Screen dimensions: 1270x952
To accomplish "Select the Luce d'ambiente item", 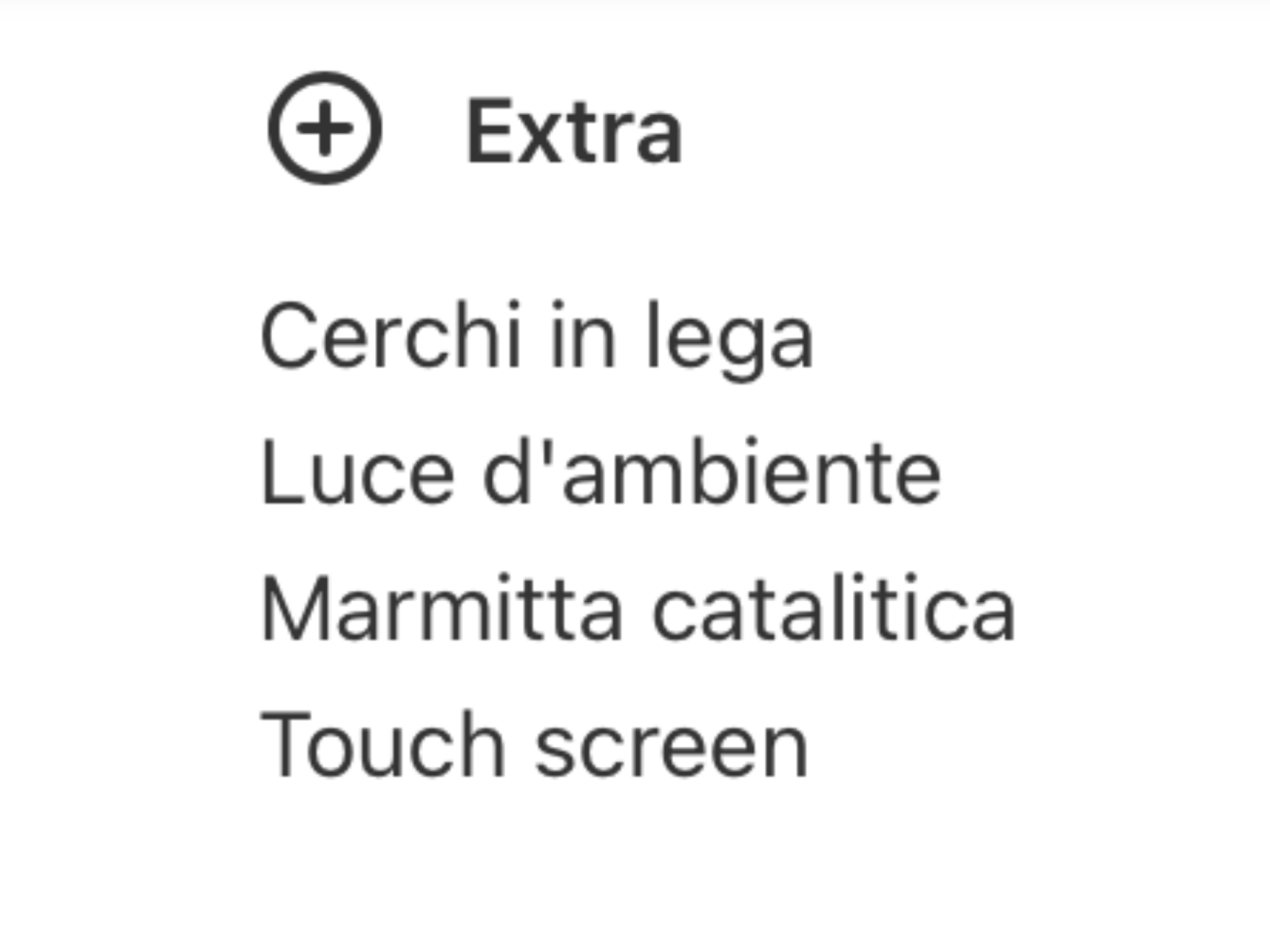I will tap(601, 475).
